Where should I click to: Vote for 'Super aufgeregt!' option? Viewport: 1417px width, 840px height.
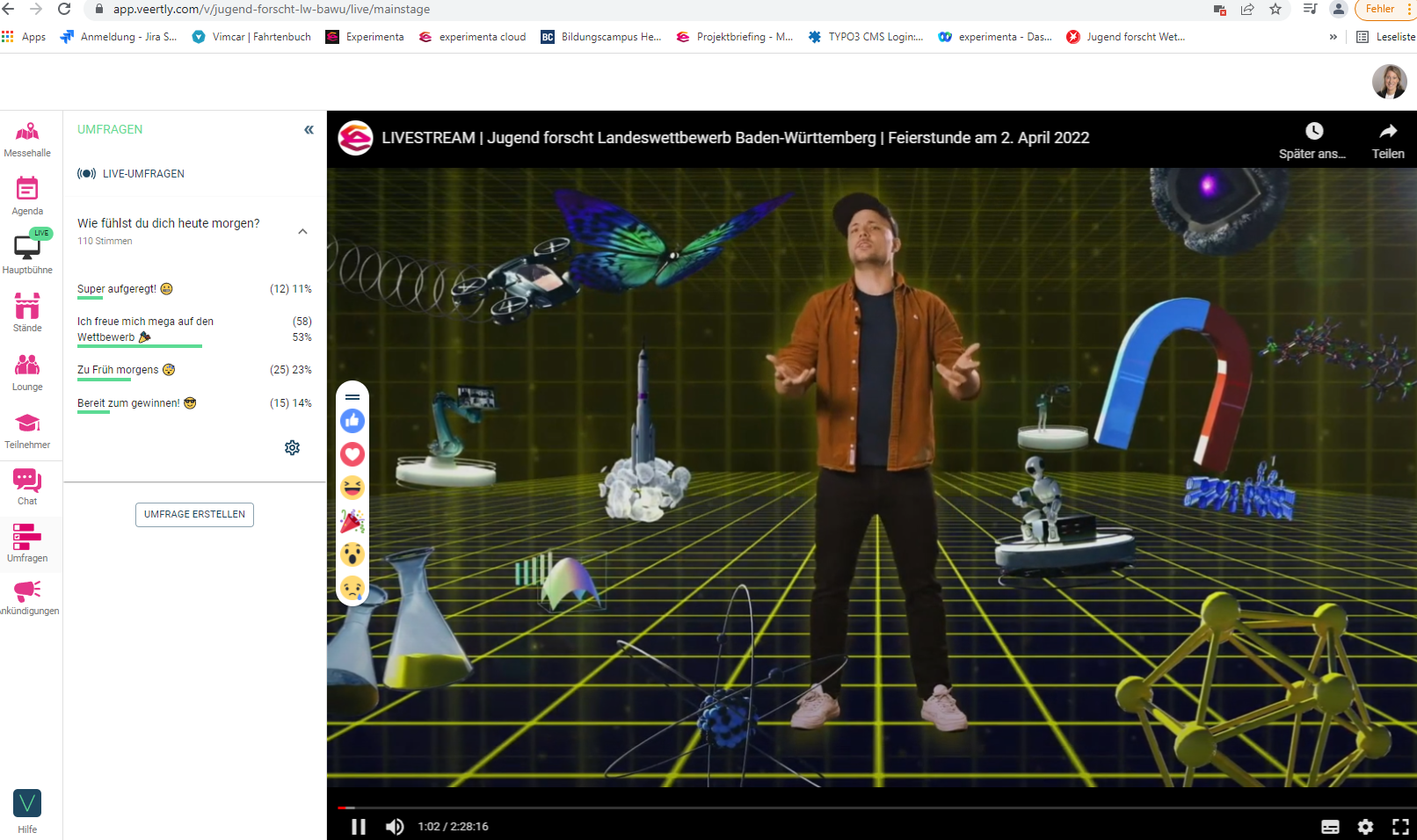tap(117, 289)
